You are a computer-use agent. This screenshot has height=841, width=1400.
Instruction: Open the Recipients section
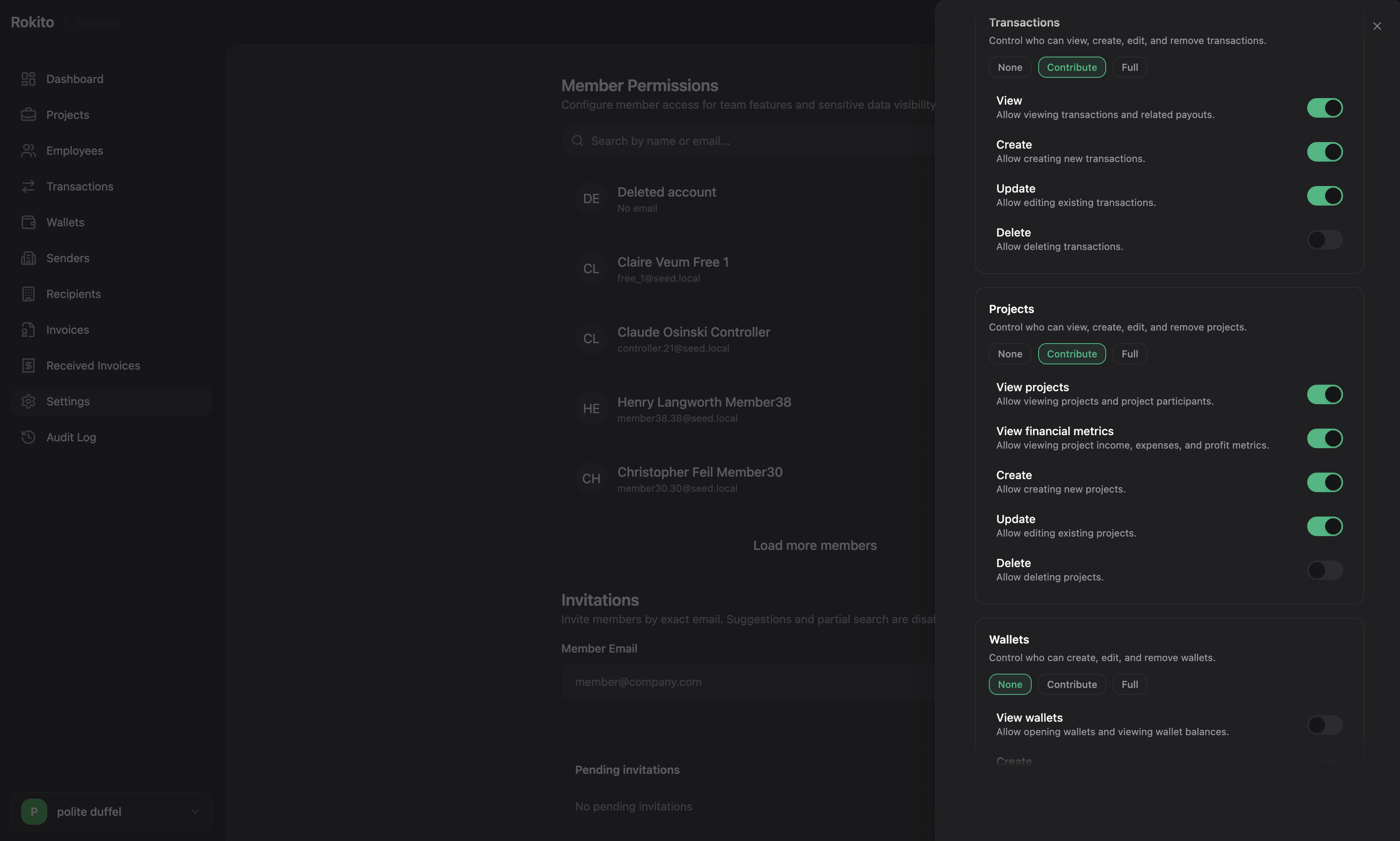[73, 293]
